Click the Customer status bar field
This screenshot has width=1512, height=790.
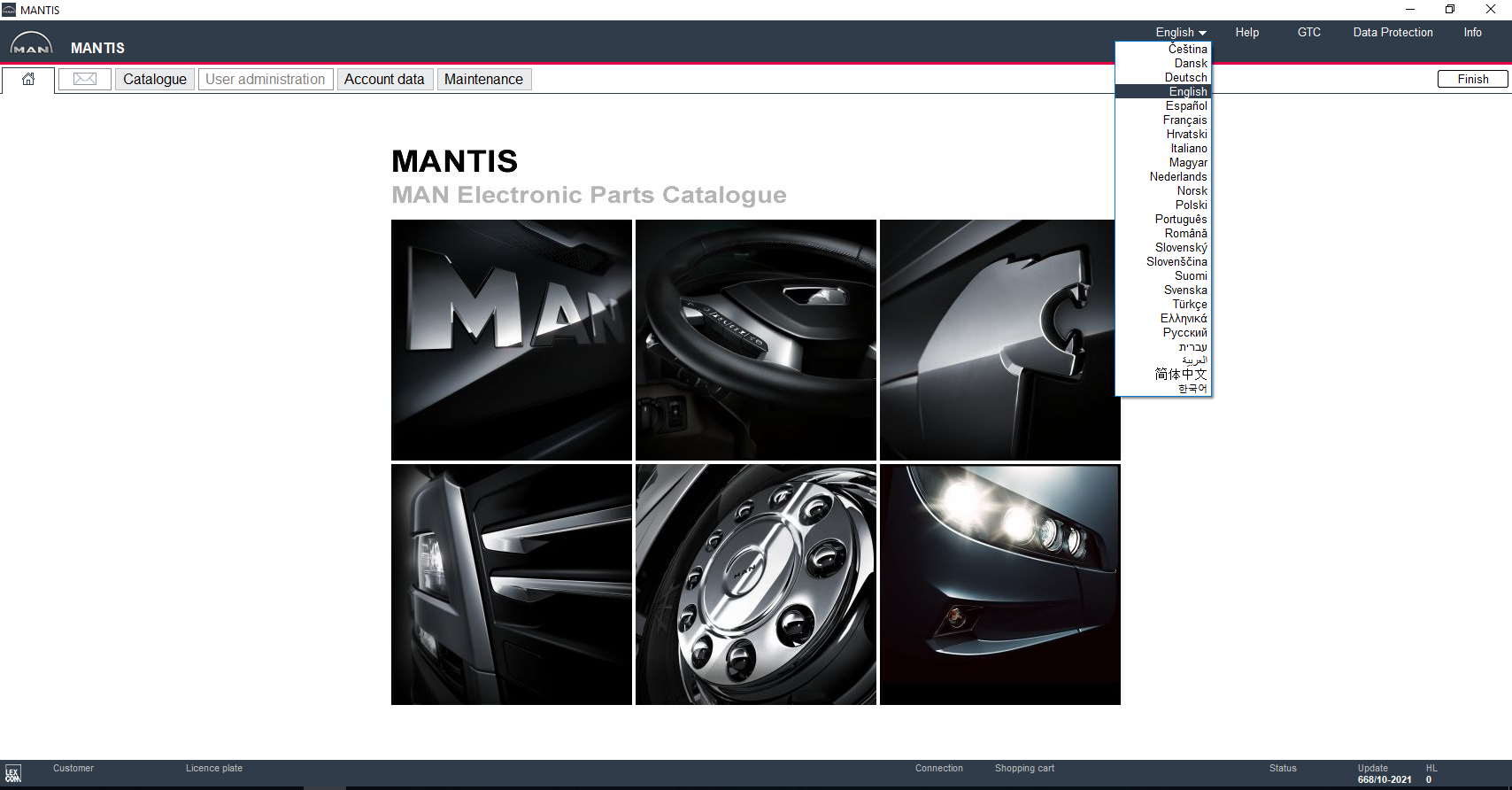73,768
